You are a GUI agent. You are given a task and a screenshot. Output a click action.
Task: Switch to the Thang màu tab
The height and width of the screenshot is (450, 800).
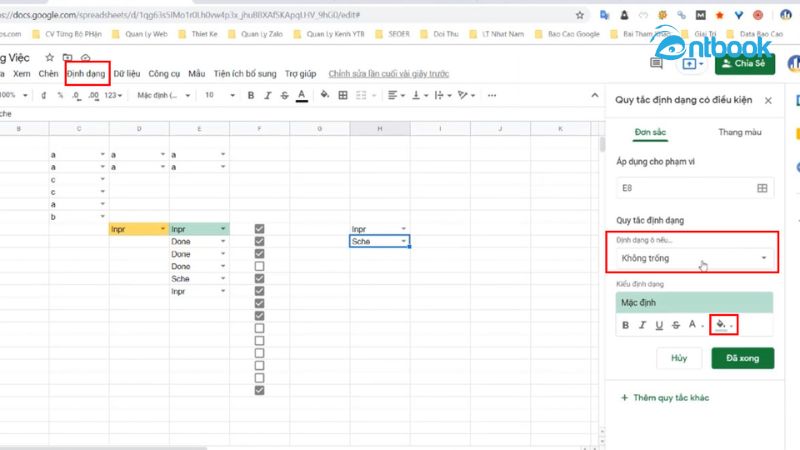pyautogui.click(x=739, y=132)
